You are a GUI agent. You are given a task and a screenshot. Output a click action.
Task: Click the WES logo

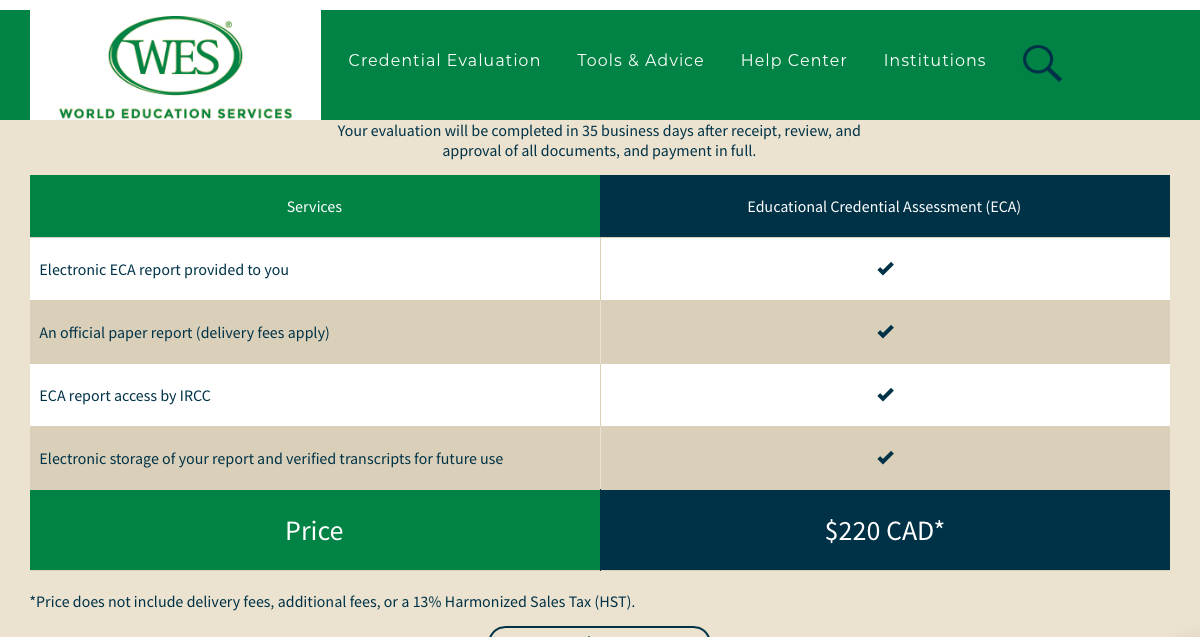coord(175,66)
